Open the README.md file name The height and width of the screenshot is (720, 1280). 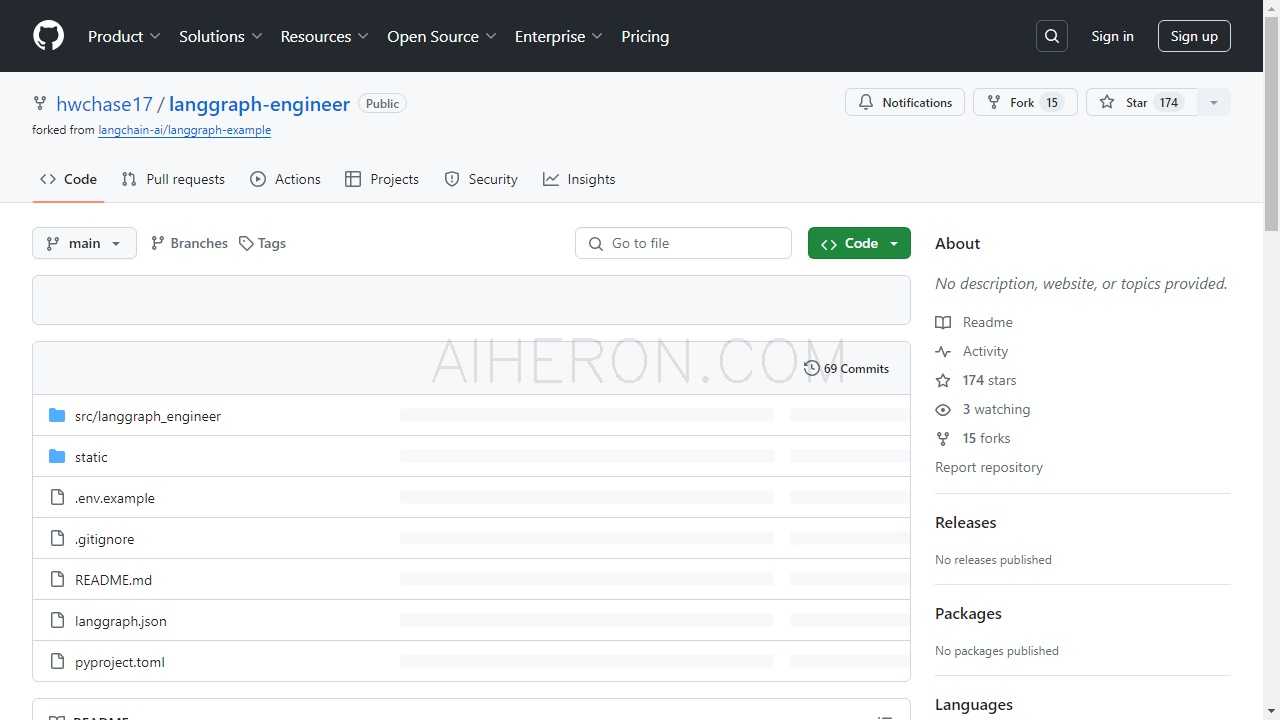coord(113,580)
